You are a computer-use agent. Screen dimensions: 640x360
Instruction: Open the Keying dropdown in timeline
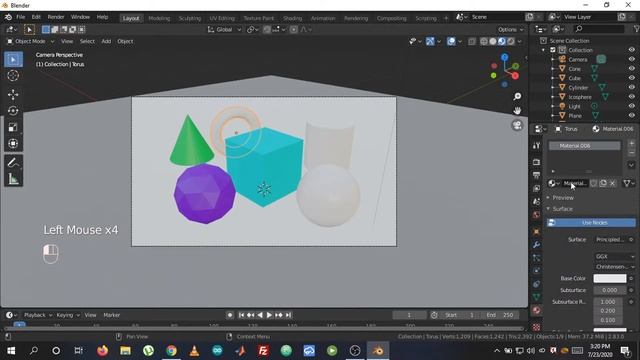tap(67, 315)
